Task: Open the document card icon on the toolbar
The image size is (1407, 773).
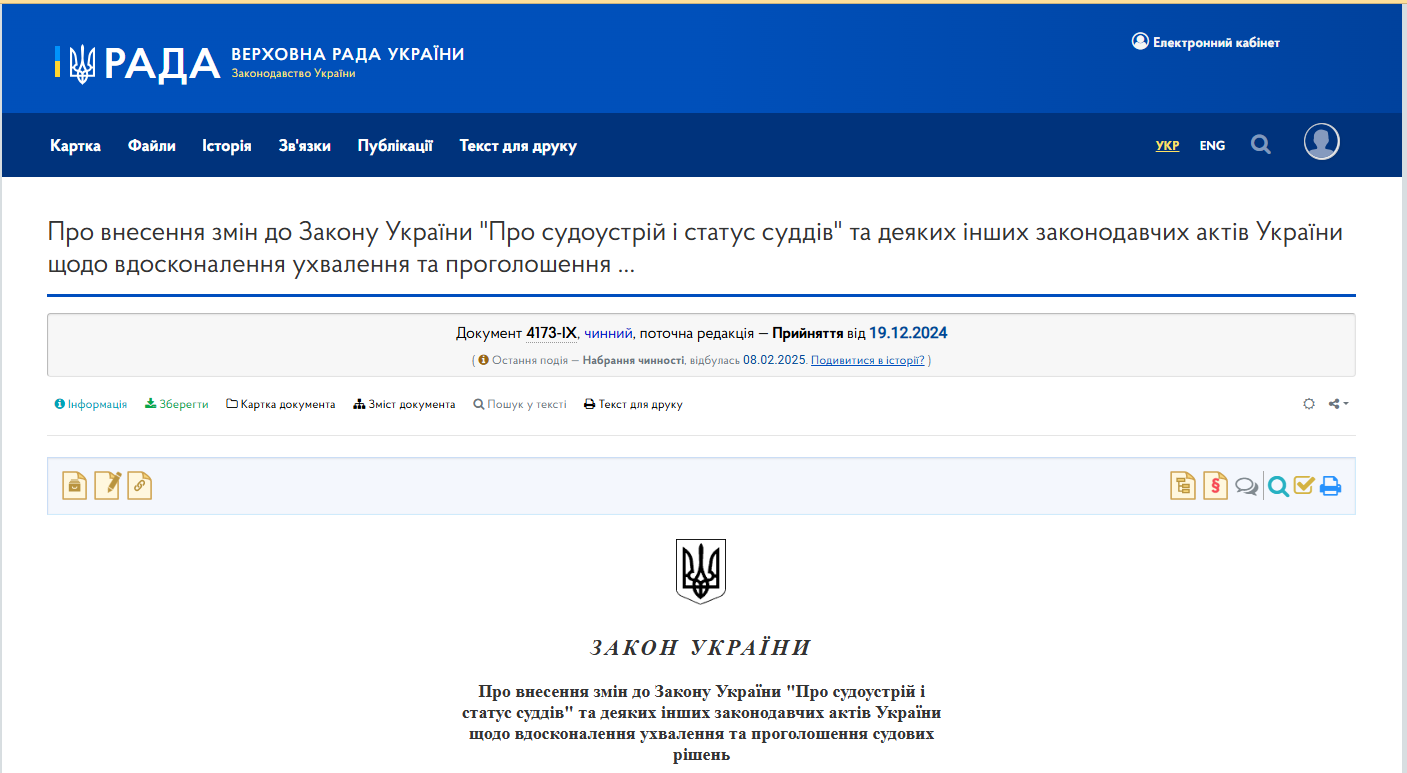Action: [x=74, y=485]
